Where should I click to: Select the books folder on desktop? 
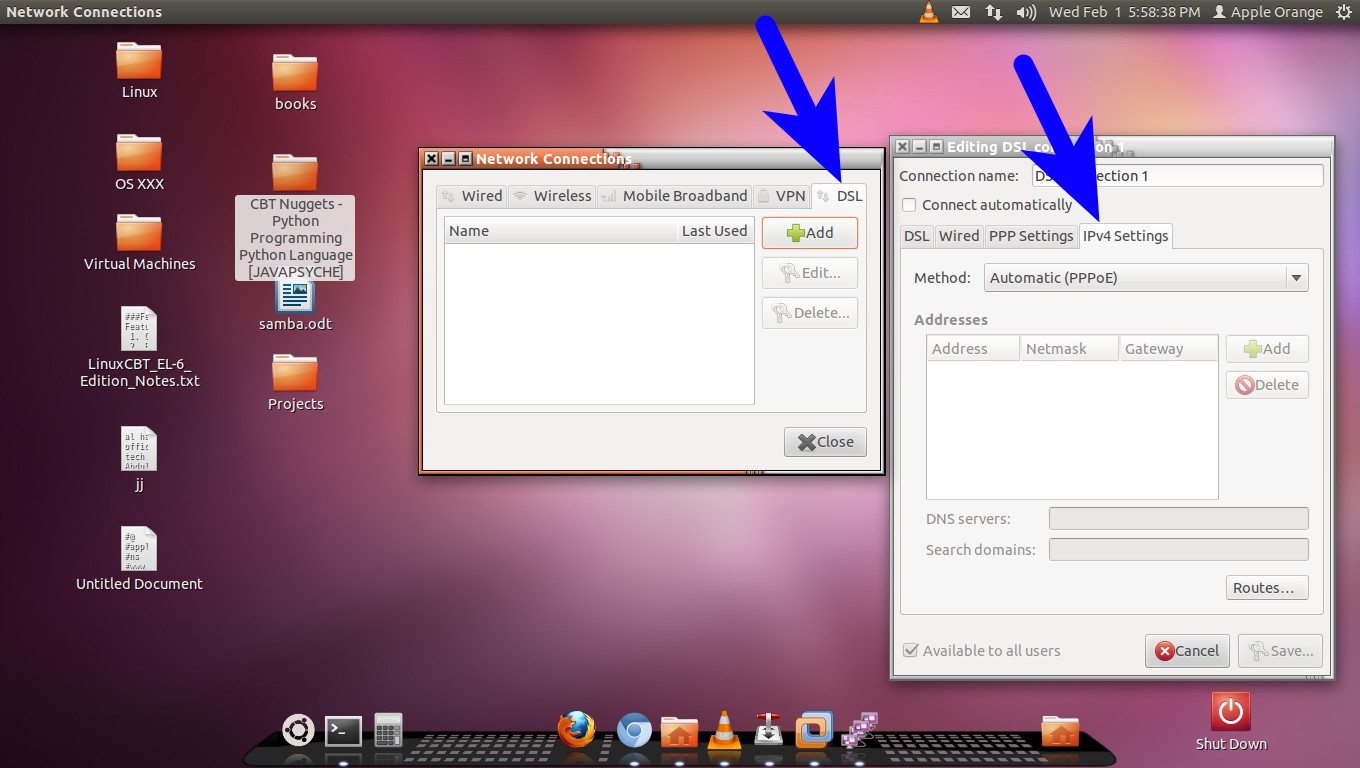[295, 82]
